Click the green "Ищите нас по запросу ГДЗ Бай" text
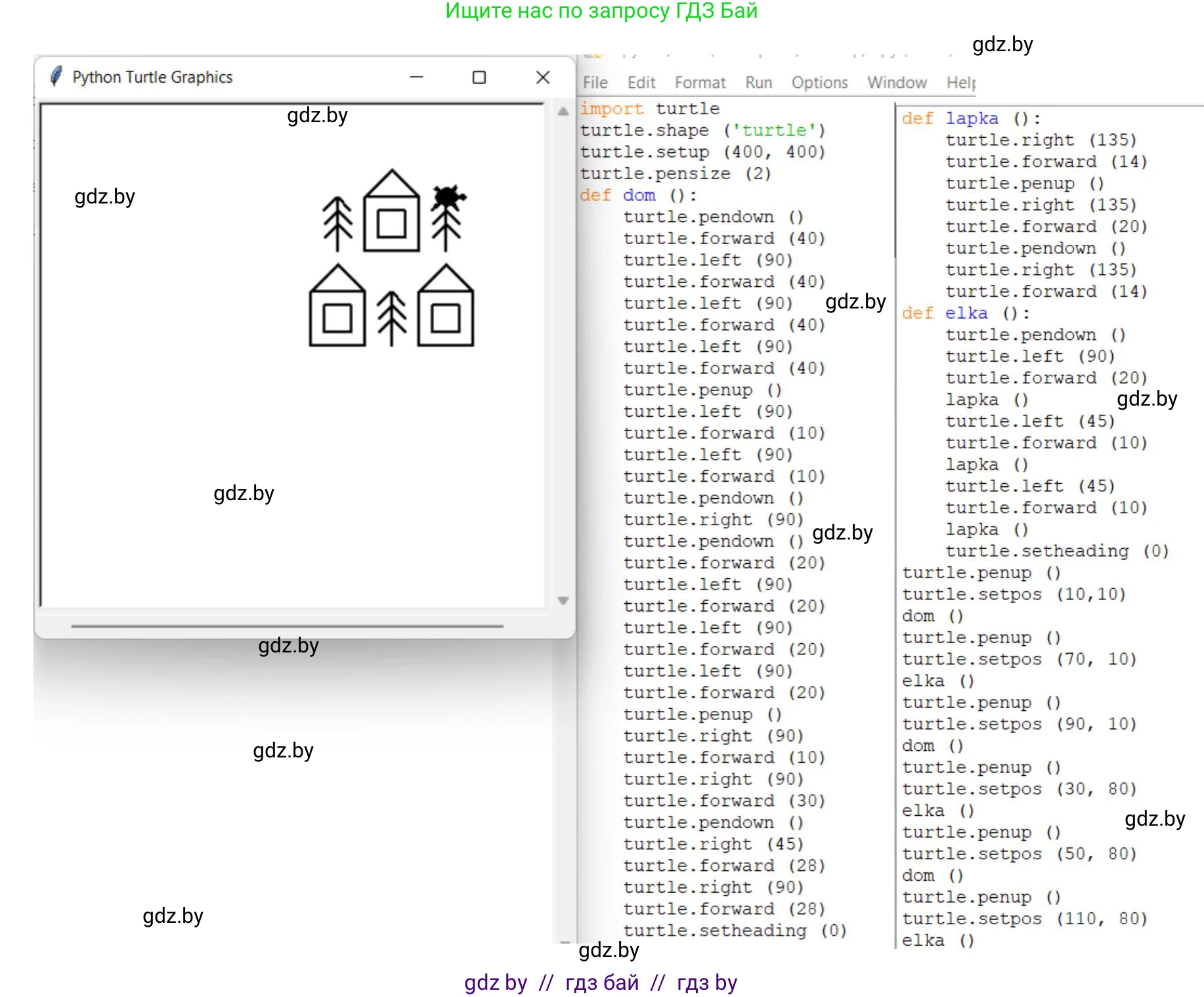This screenshot has width=1204, height=997. (x=601, y=11)
